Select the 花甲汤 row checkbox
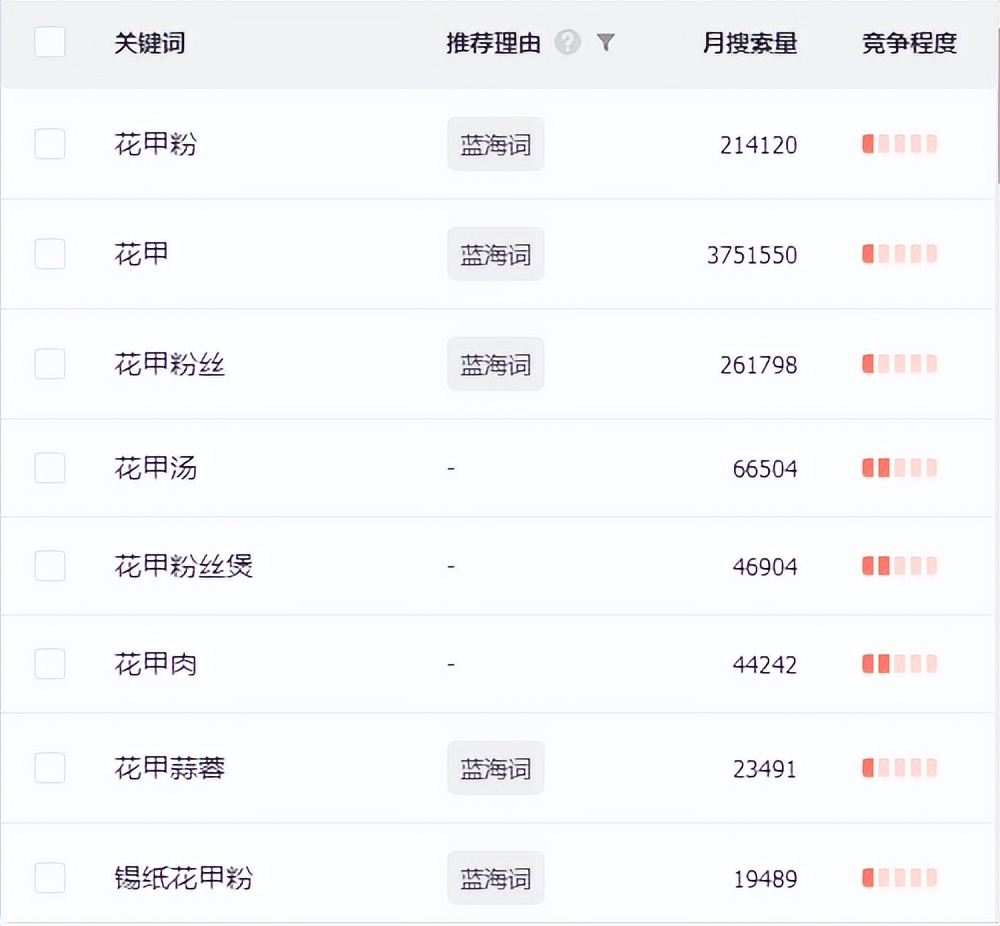 click(50, 467)
